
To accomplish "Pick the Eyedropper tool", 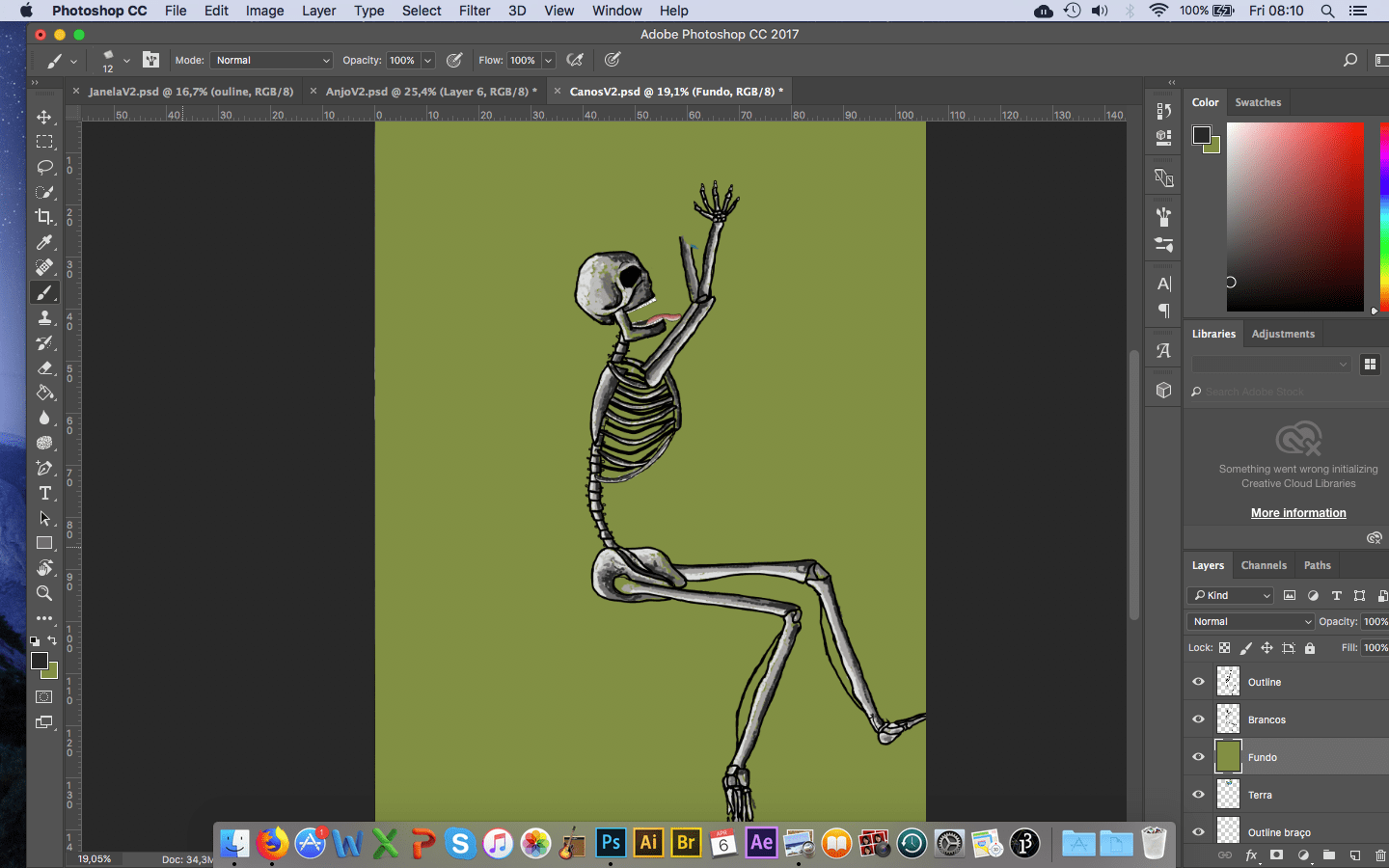I will 44,242.
